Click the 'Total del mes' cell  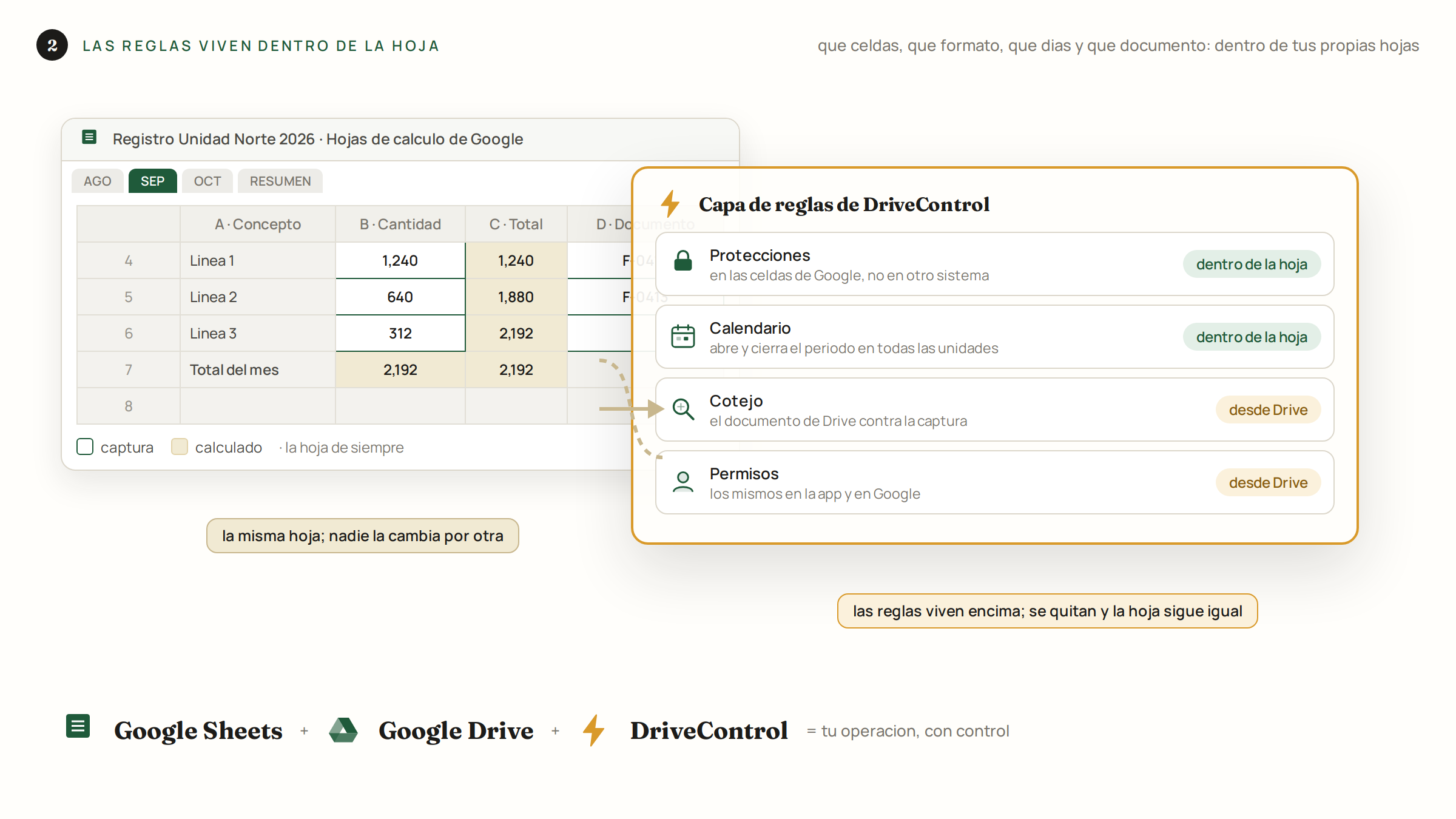click(x=258, y=369)
